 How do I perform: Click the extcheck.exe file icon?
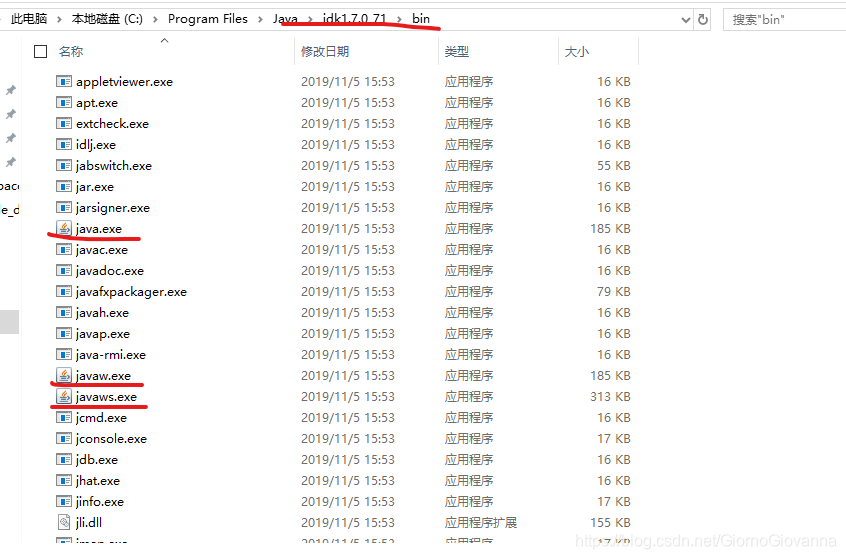pyautogui.click(x=64, y=124)
